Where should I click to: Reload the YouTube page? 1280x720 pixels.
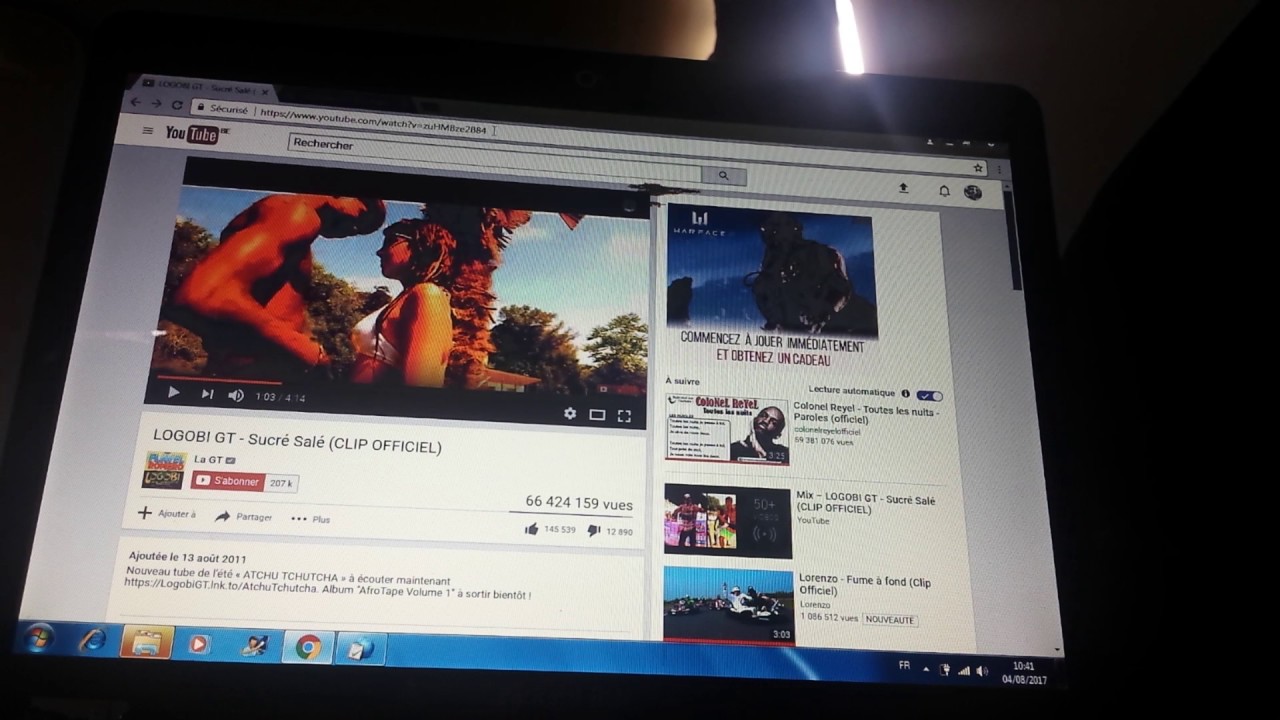point(177,104)
